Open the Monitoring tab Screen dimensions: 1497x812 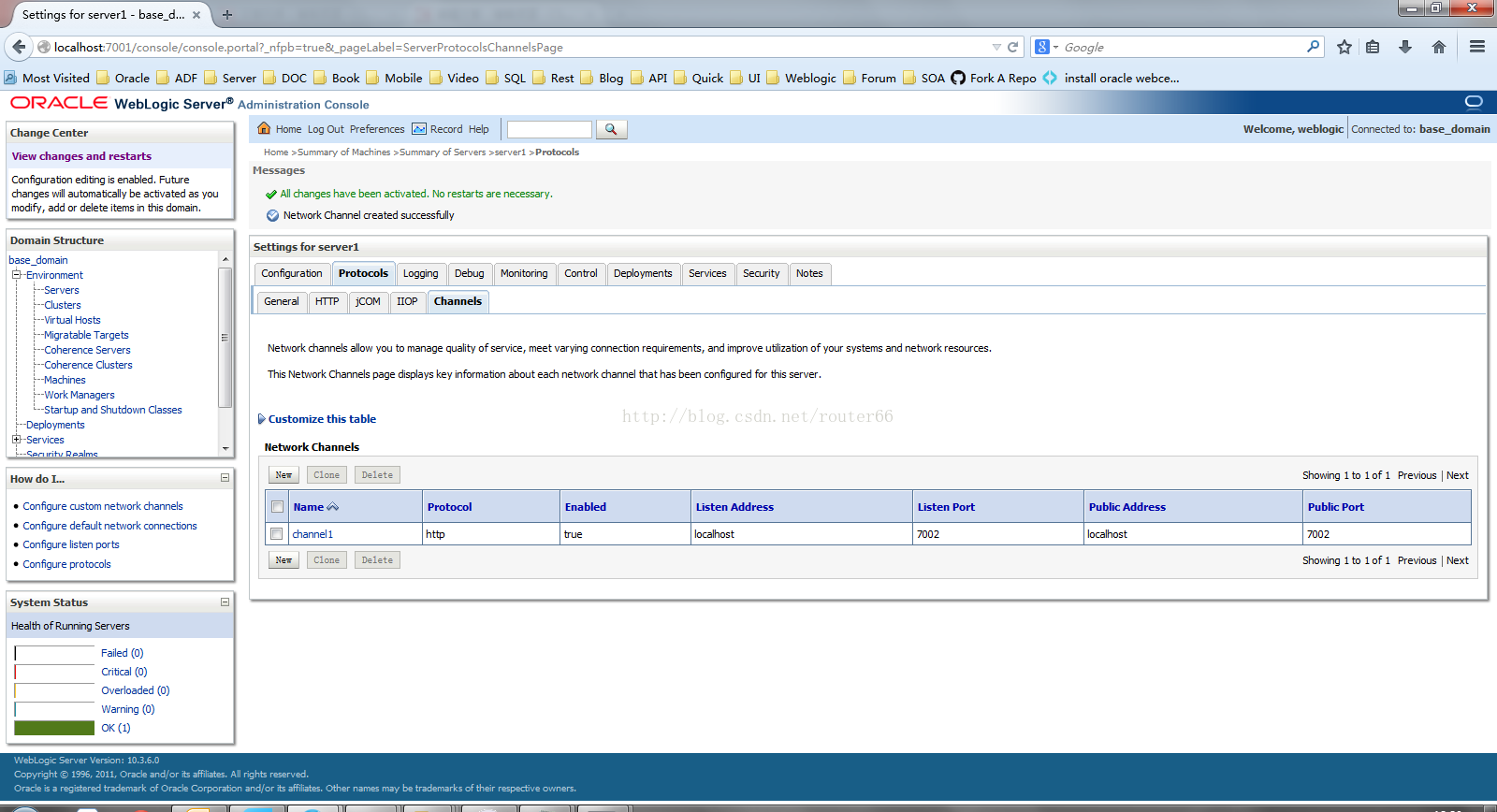524,273
